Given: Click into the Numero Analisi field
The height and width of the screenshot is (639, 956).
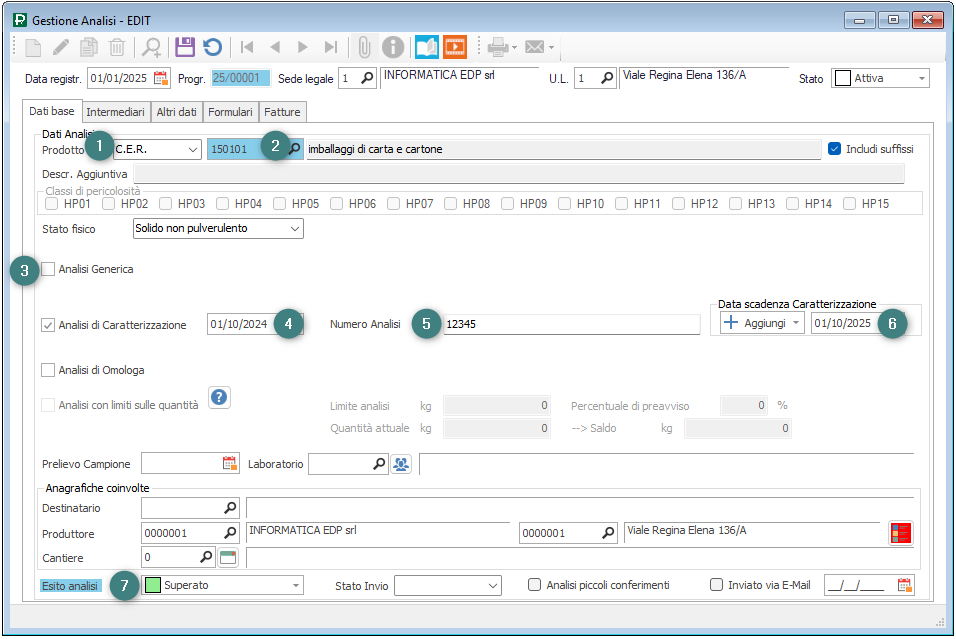Looking at the screenshot, I should [x=570, y=324].
